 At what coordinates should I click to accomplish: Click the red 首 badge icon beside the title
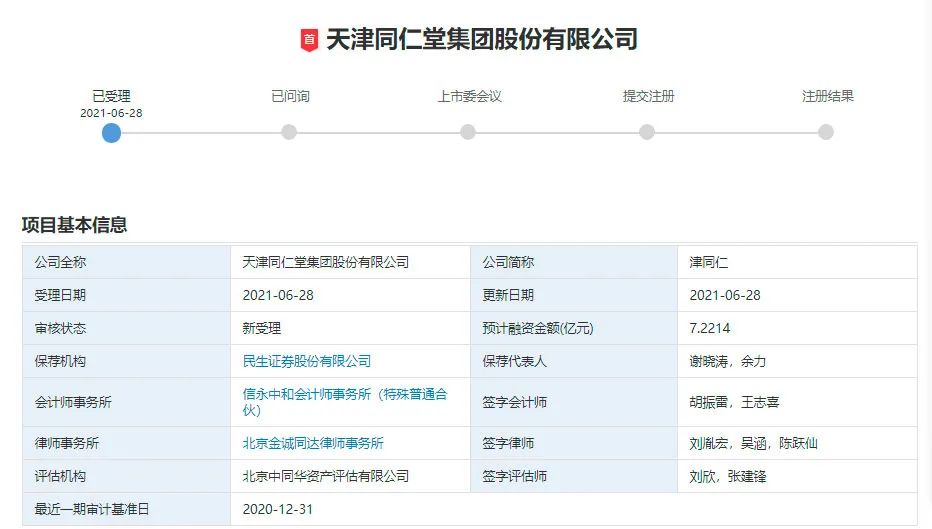(309, 40)
